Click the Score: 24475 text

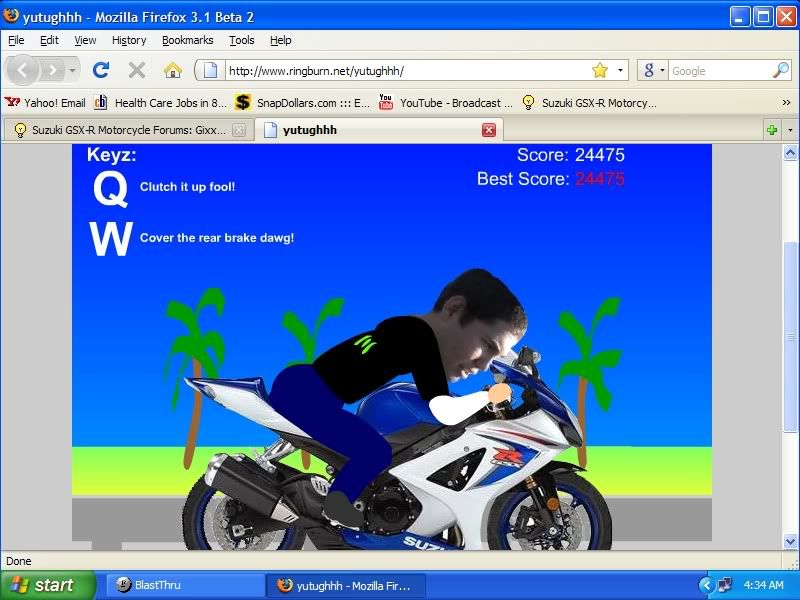pyautogui.click(x=571, y=155)
